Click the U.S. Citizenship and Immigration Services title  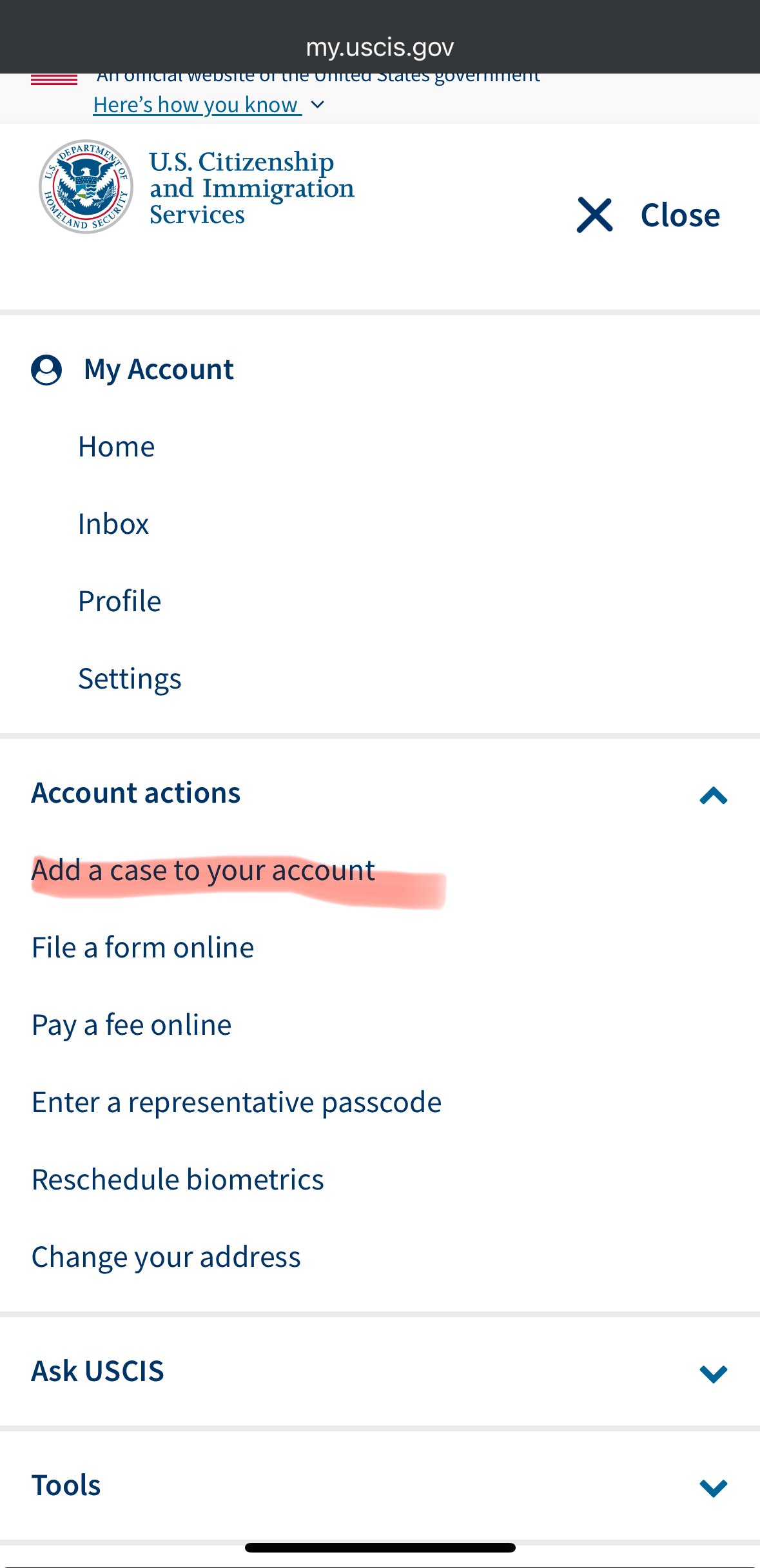click(x=251, y=188)
